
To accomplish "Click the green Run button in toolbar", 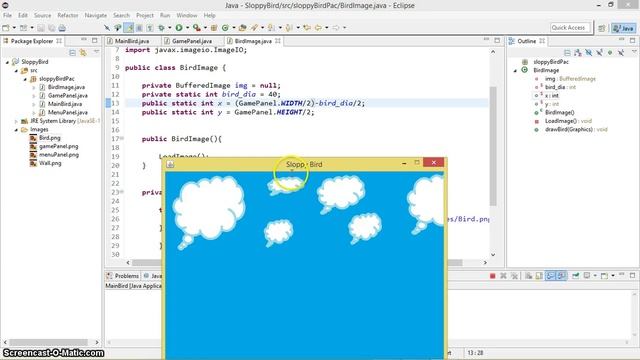I will coord(179,28).
